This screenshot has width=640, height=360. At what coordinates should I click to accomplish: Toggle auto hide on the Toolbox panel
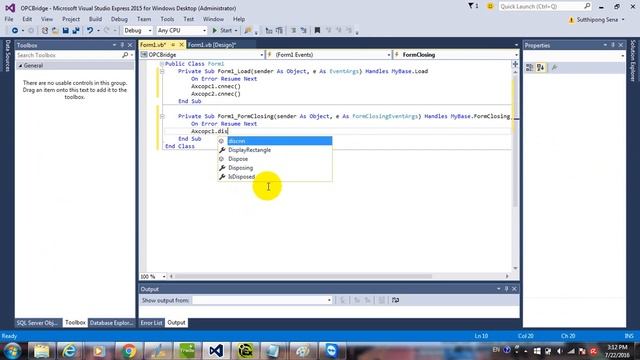(x=122, y=45)
